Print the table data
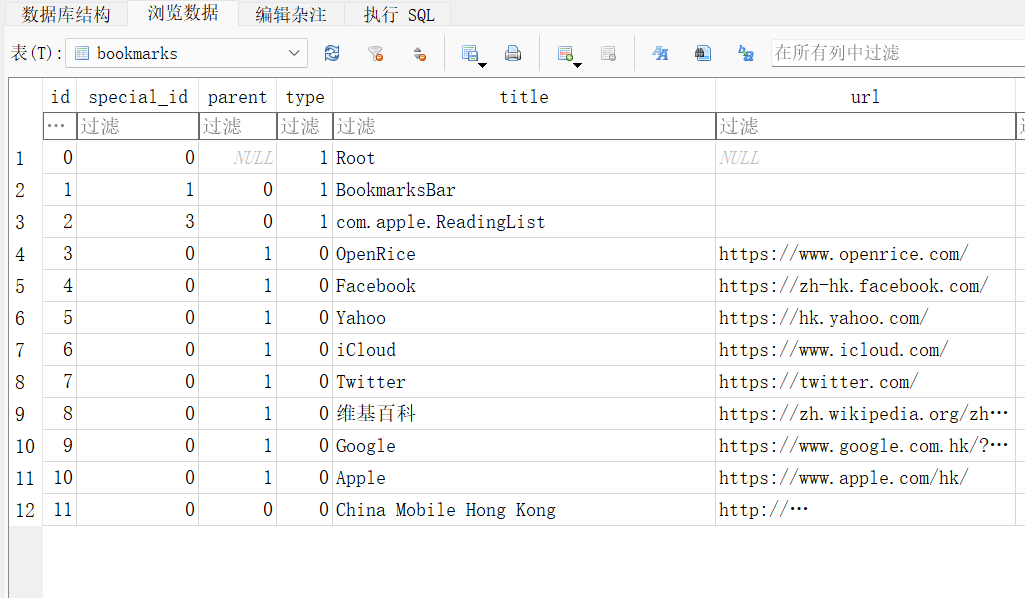Image resolution: width=1025 pixels, height=598 pixels. (x=513, y=53)
